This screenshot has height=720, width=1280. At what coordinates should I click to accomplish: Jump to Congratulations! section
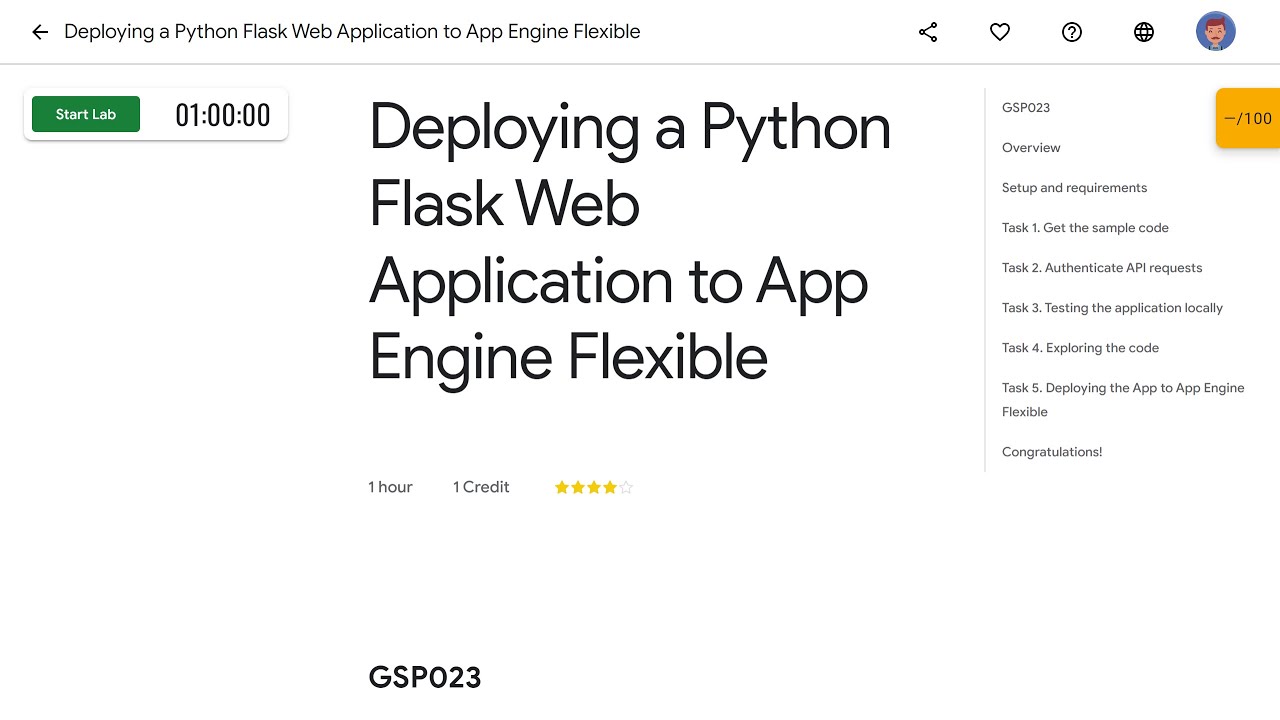1052,452
